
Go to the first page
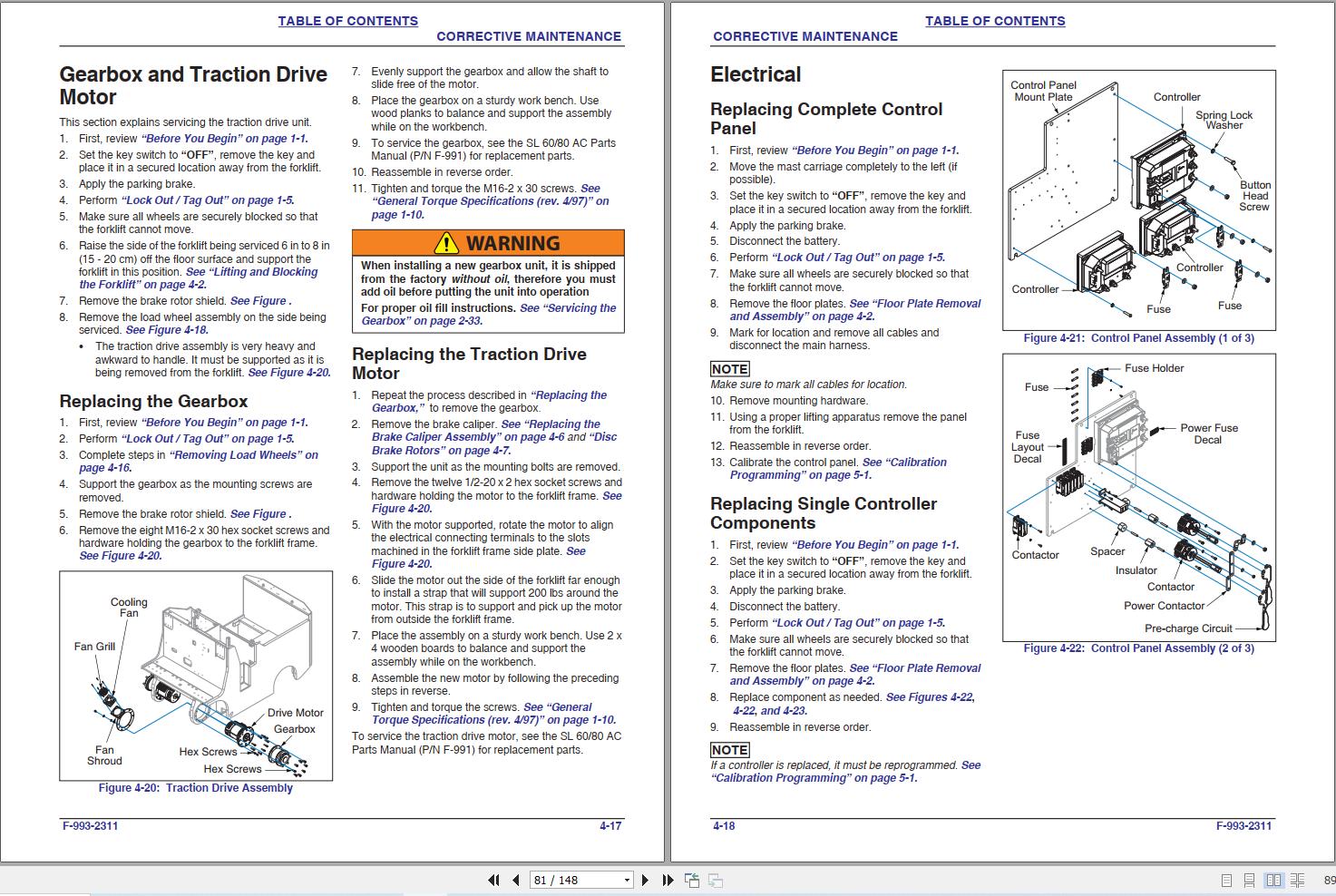pos(493,880)
